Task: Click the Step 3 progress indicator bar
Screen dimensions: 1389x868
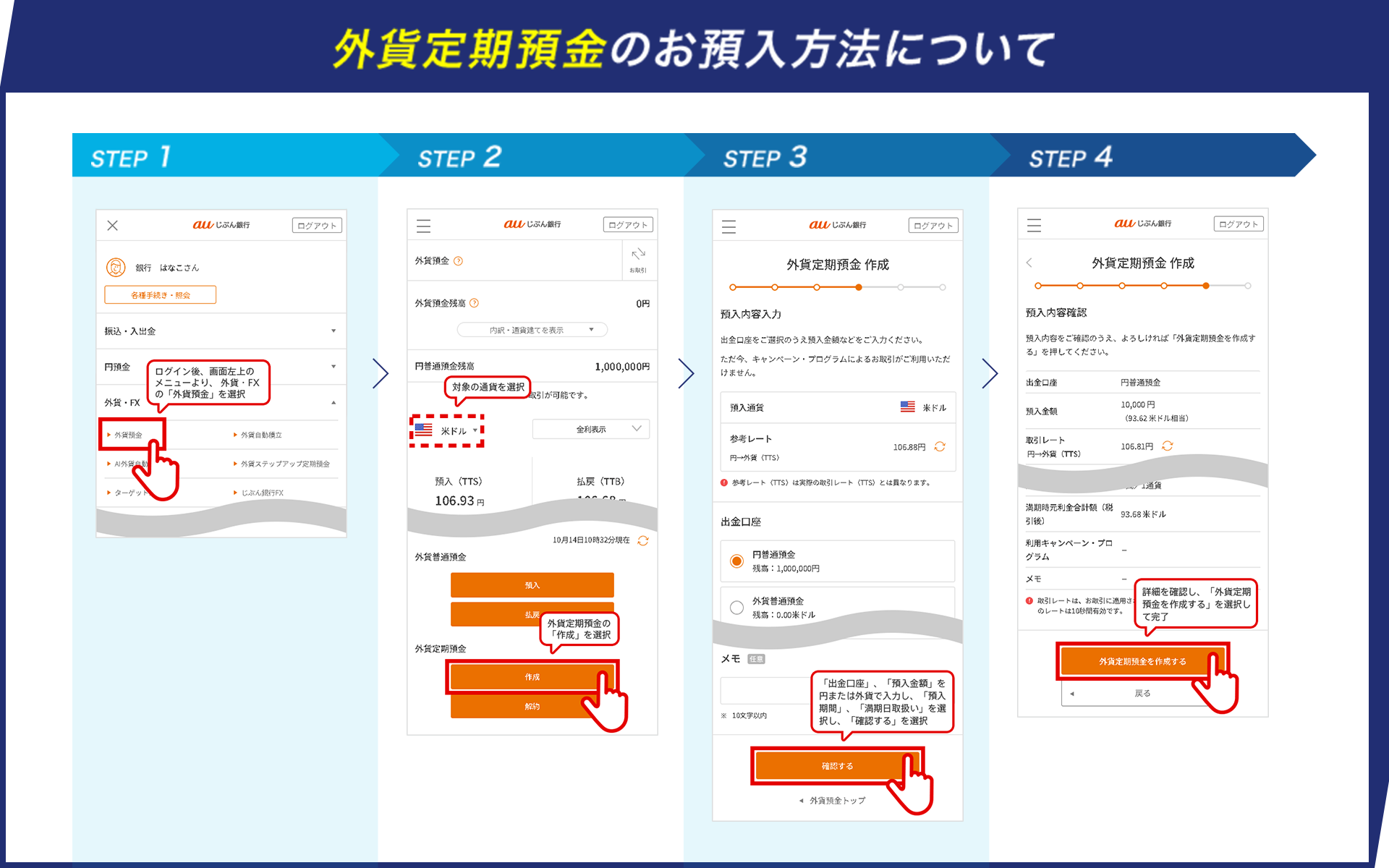Action: (838, 287)
